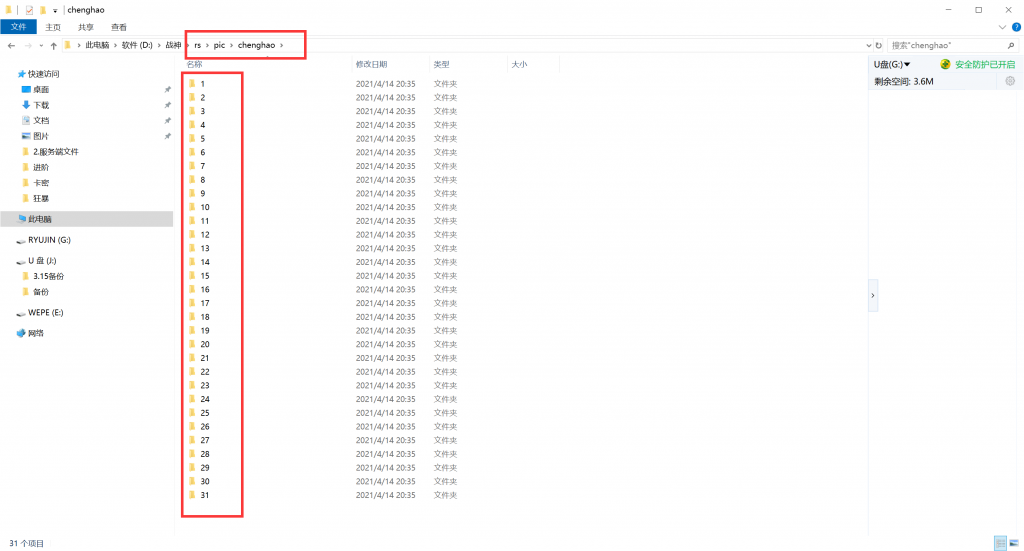Click the security panel settings gear
Screen dimensions: 1024x551
(x=1010, y=81)
